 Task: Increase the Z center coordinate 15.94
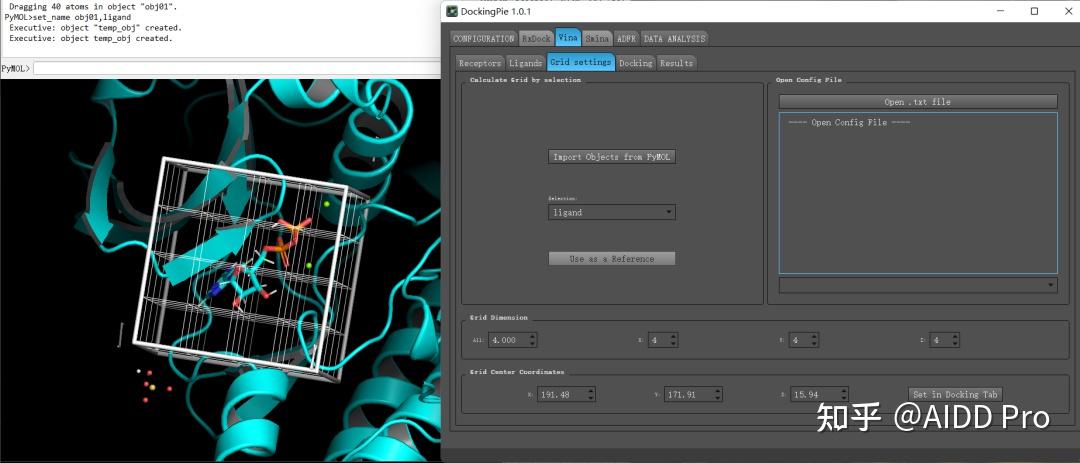click(844, 391)
